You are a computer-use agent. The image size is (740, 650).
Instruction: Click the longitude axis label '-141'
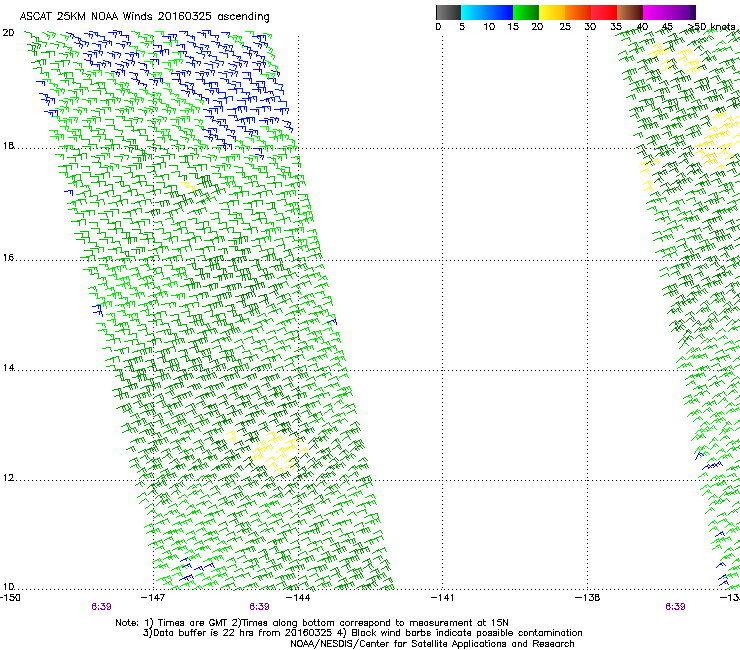tap(443, 598)
